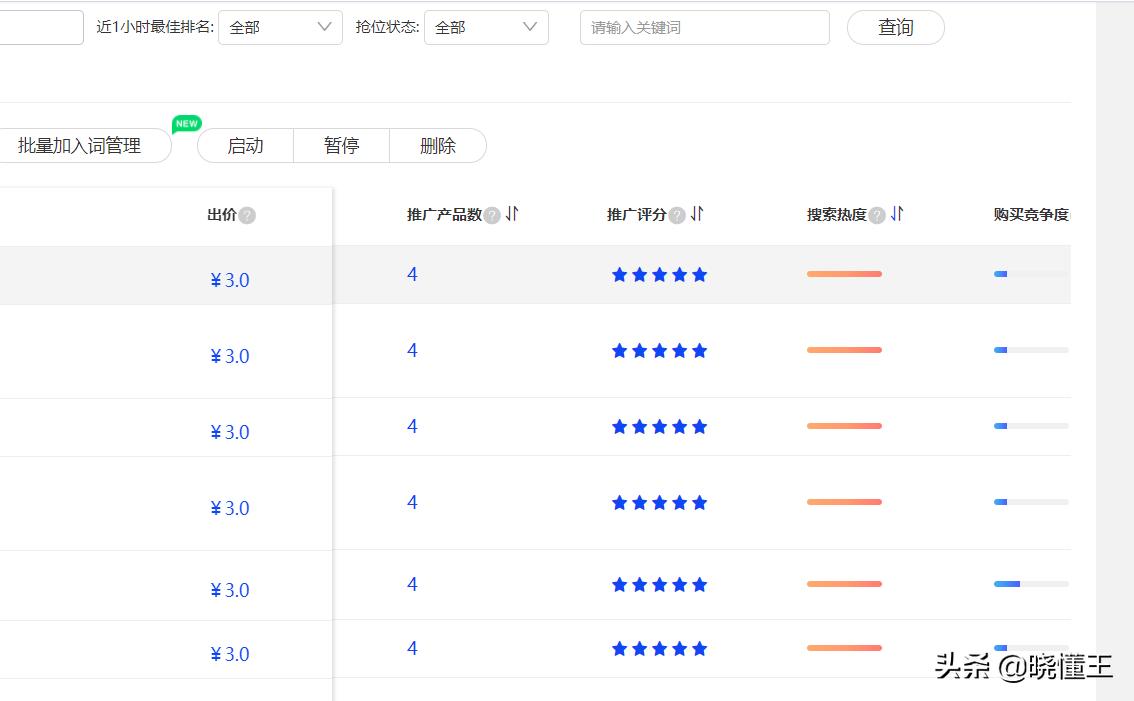Open the 近1小时最佳排名 filter dropdown
Screen dimensions: 1134x701
(279, 27)
